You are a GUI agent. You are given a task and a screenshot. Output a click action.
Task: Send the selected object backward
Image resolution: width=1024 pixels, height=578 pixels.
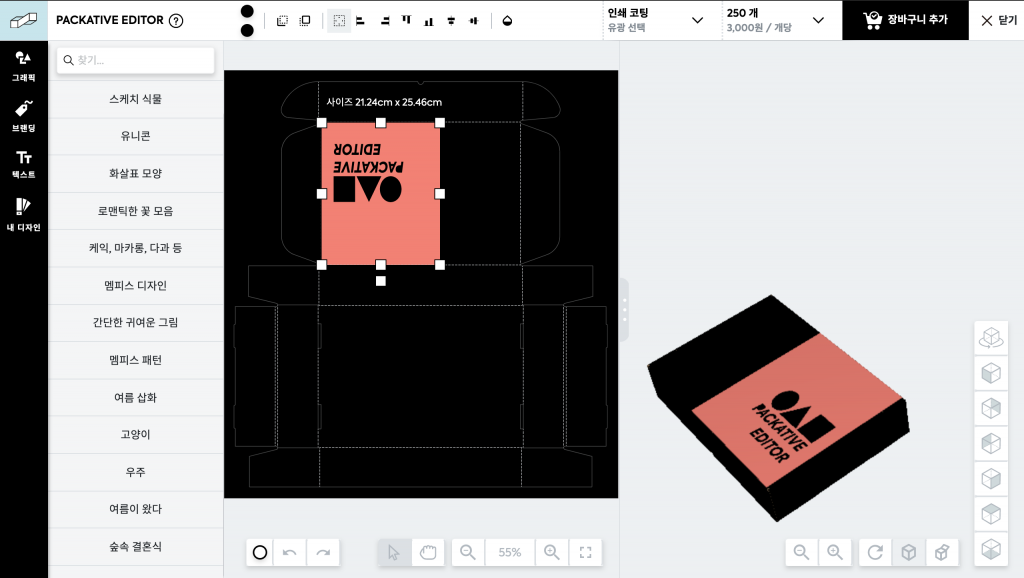pos(282,21)
